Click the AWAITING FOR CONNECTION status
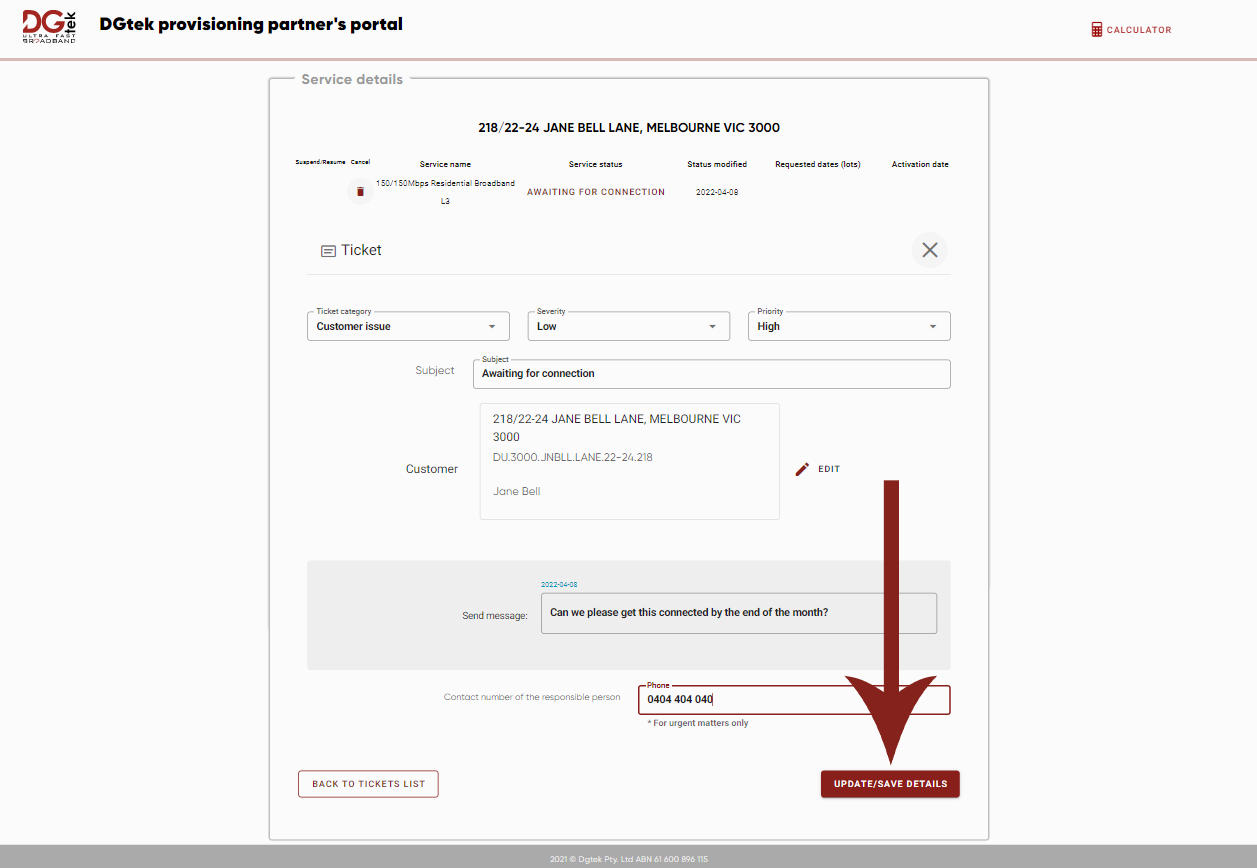 pos(595,191)
